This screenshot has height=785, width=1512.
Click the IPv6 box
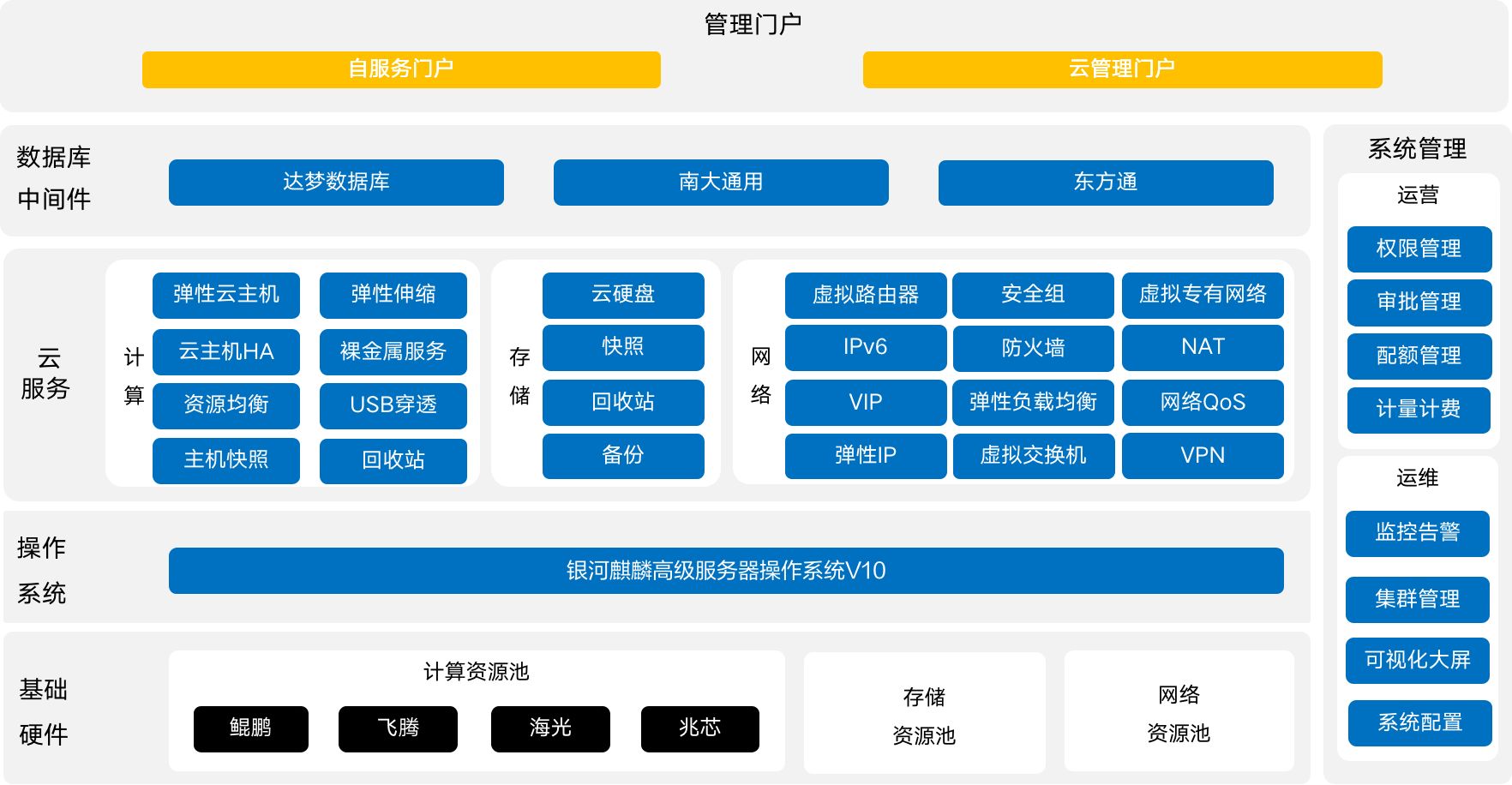pyautogui.click(x=866, y=347)
